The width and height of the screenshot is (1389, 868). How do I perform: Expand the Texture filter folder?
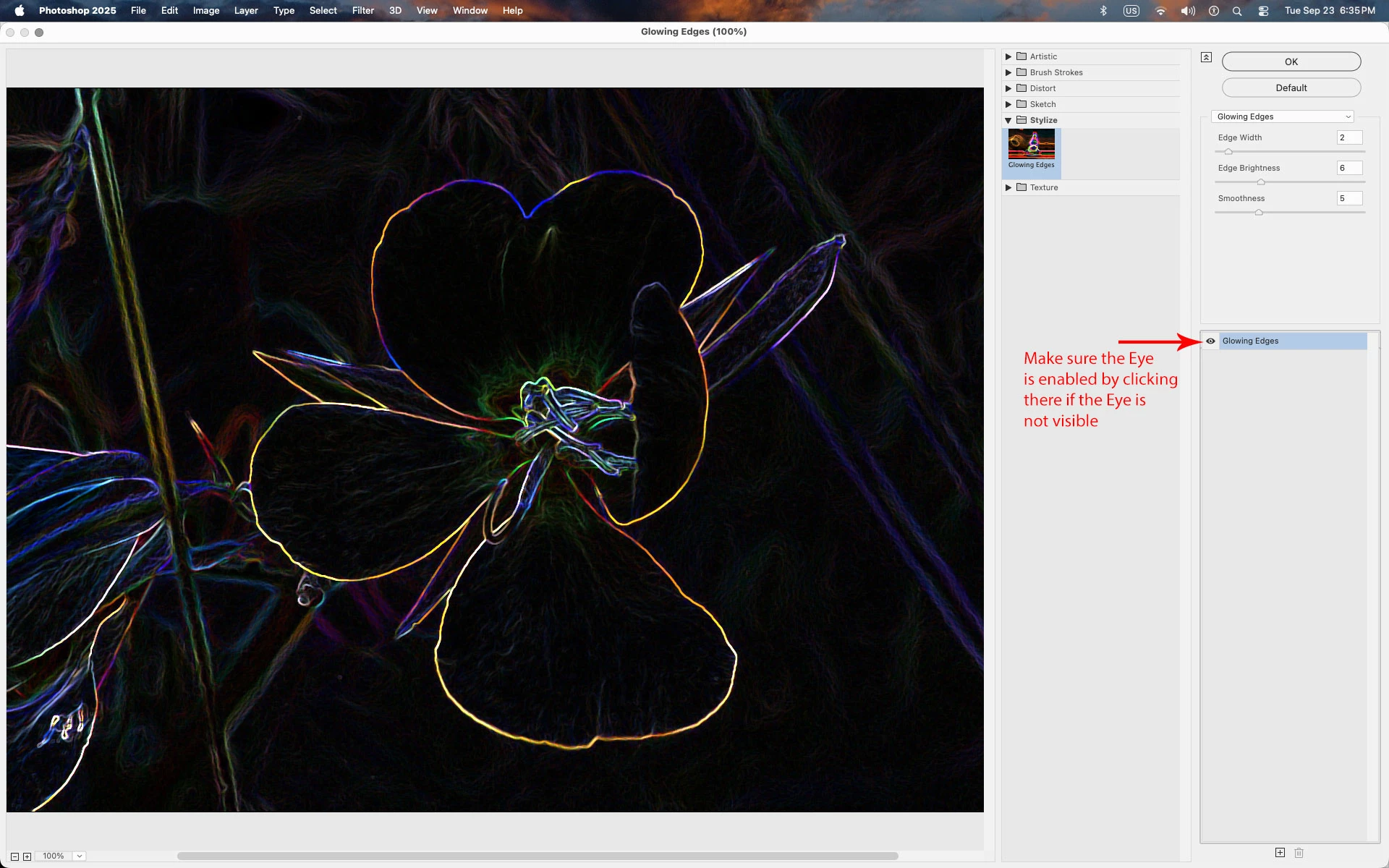(x=1008, y=187)
